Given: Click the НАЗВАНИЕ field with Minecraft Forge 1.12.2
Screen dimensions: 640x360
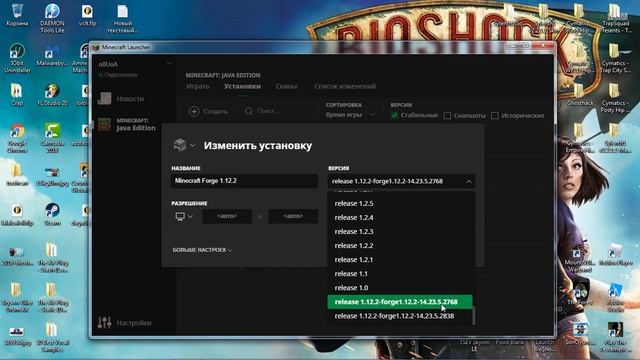Looking at the screenshot, I should click(244, 181).
